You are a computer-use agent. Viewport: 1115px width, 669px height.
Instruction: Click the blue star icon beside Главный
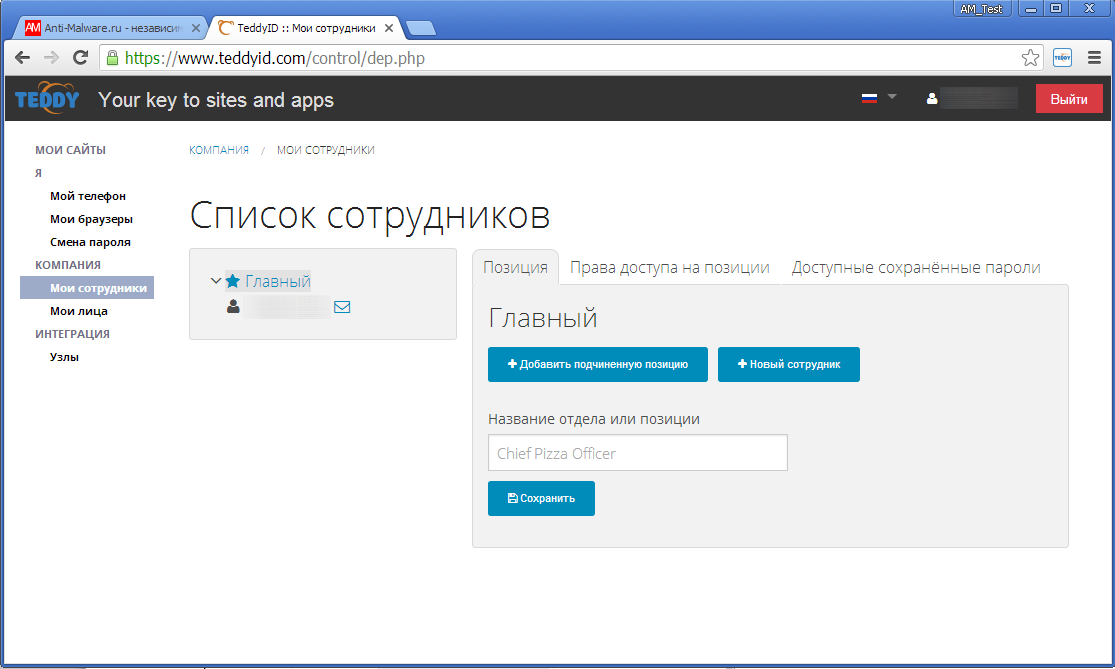click(x=233, y=281)
